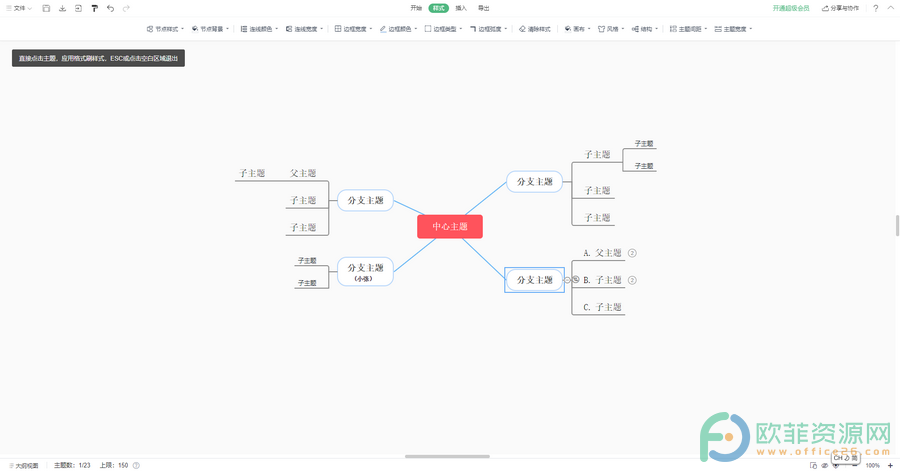
Task: Click the 父主题 node on the left
Action: pos(303,173)
